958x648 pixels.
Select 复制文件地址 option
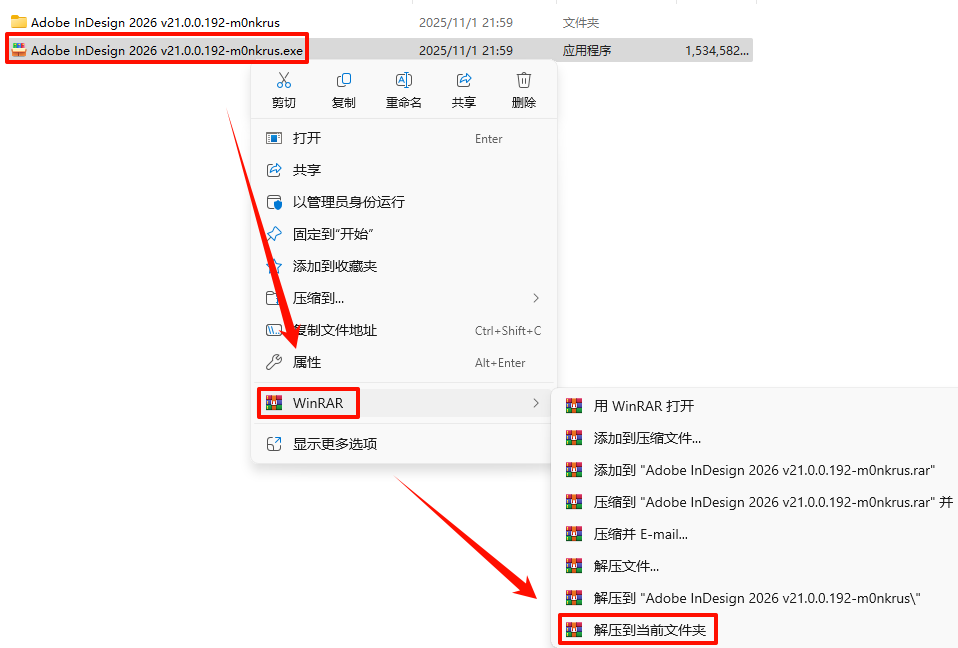click(404, 330)
